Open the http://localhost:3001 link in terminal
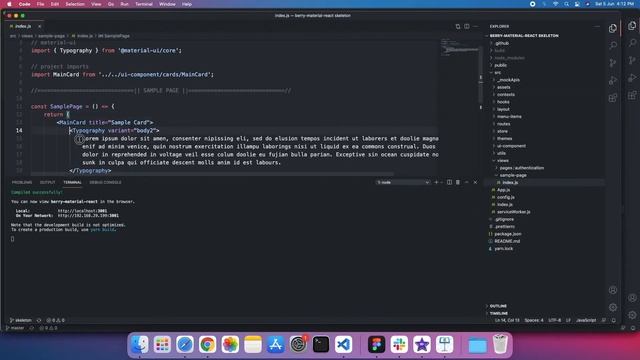This screenshot has width=640, height=360. pos(82,211)
